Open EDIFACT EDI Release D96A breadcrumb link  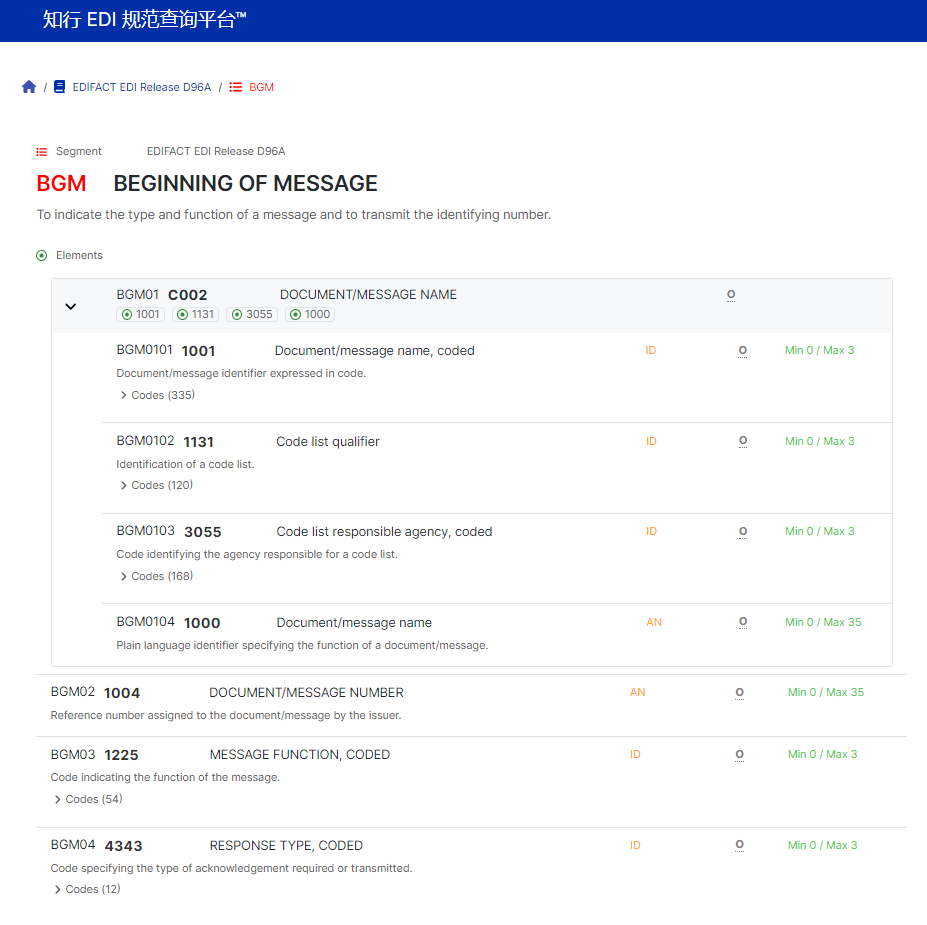coord(141,87)
